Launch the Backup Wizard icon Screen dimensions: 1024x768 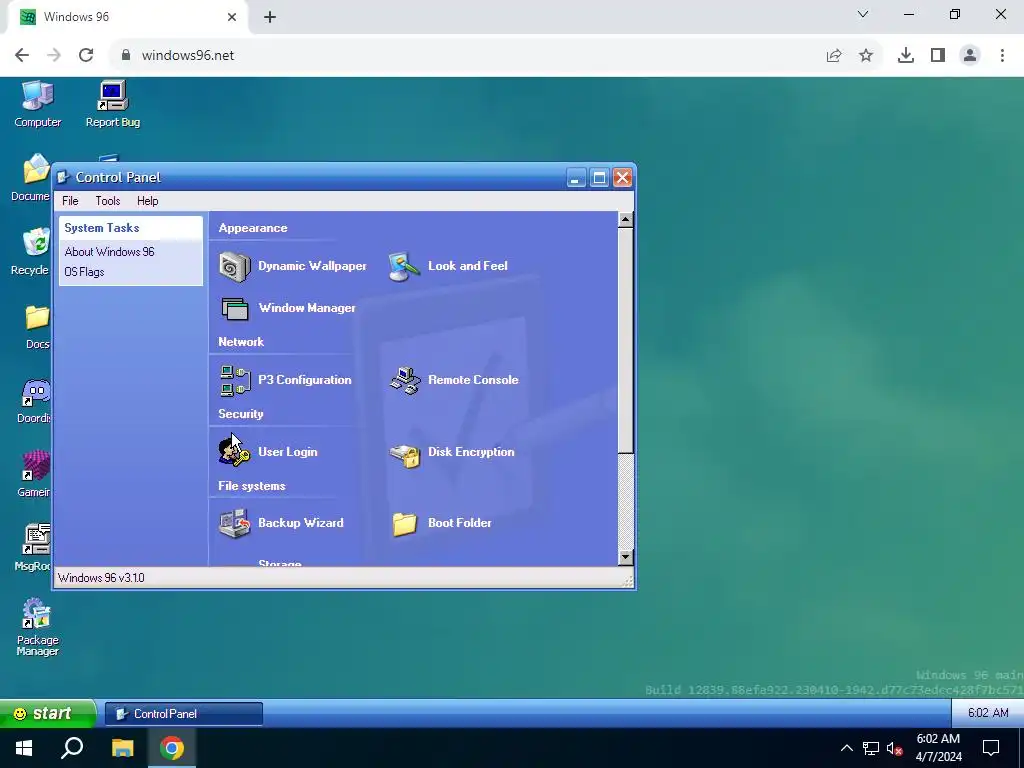[234, 523]
